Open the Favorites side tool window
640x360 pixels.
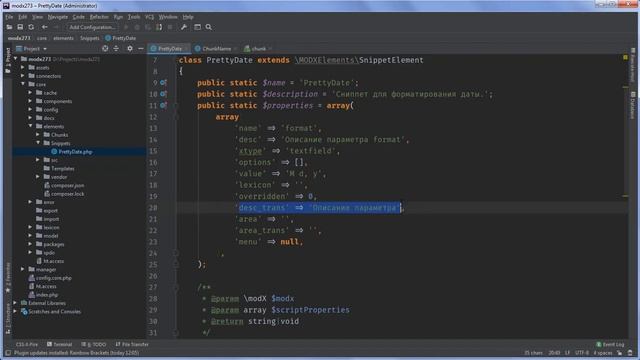pos(8,278)
